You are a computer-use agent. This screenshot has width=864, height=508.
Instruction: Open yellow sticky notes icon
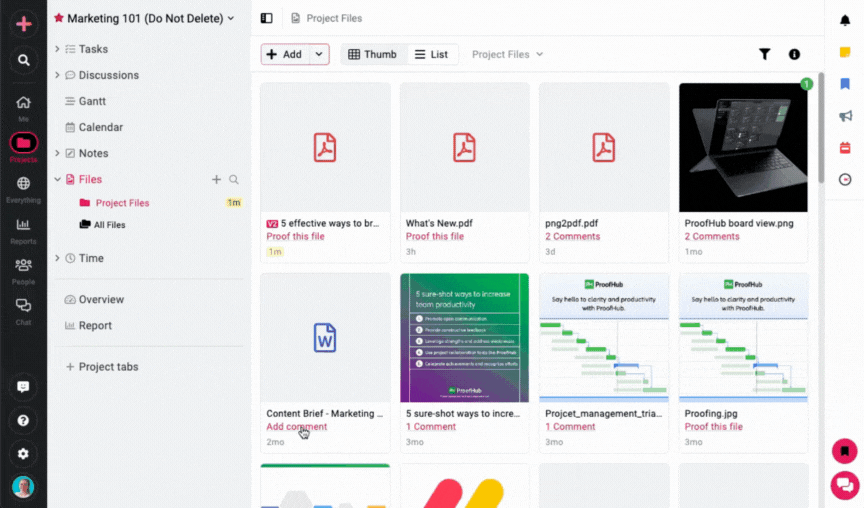point(845,52)
